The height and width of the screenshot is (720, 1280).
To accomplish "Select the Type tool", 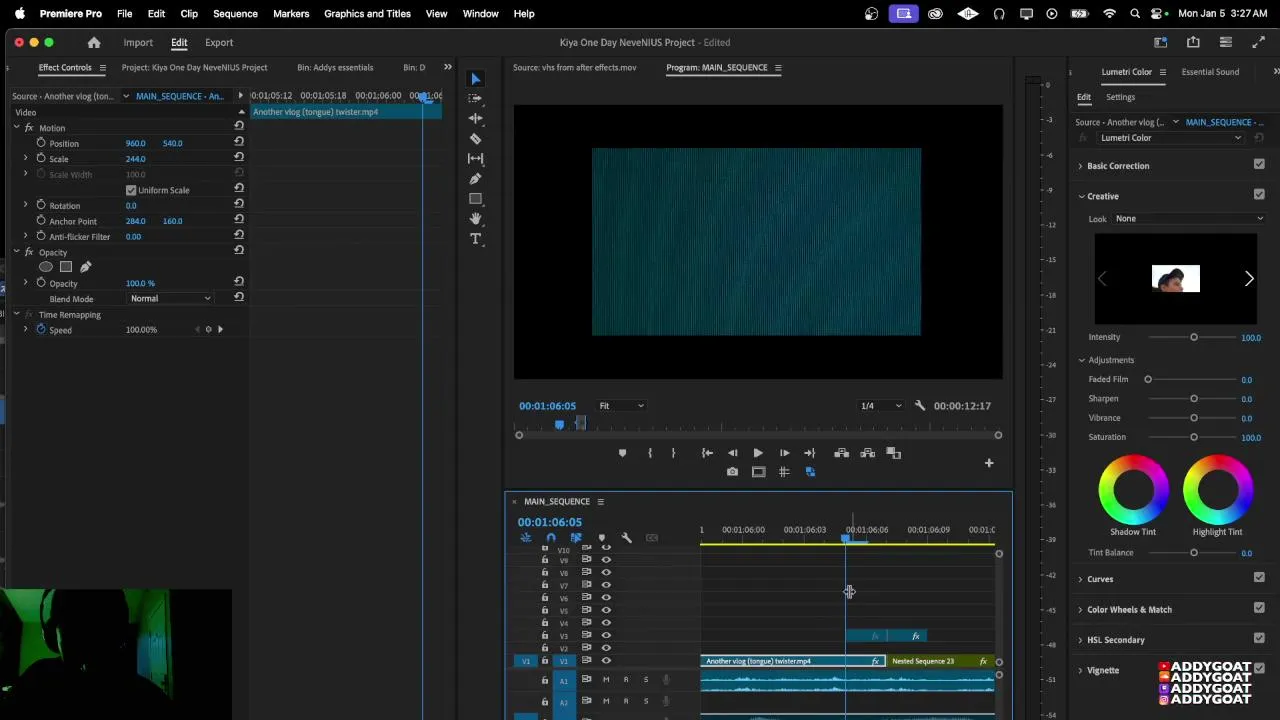I will [476, 239].
